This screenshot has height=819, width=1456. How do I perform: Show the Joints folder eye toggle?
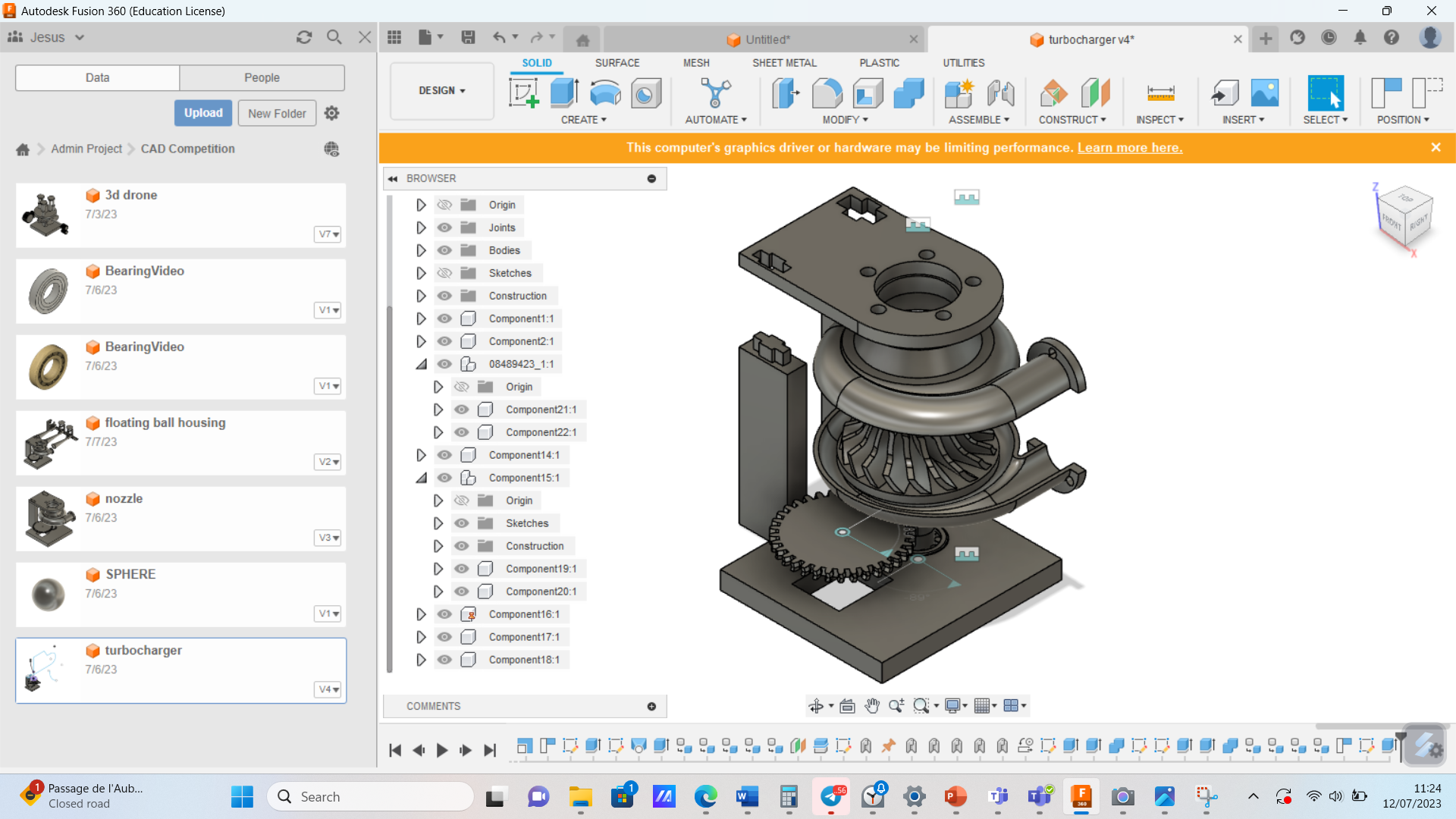click(444, 227)
